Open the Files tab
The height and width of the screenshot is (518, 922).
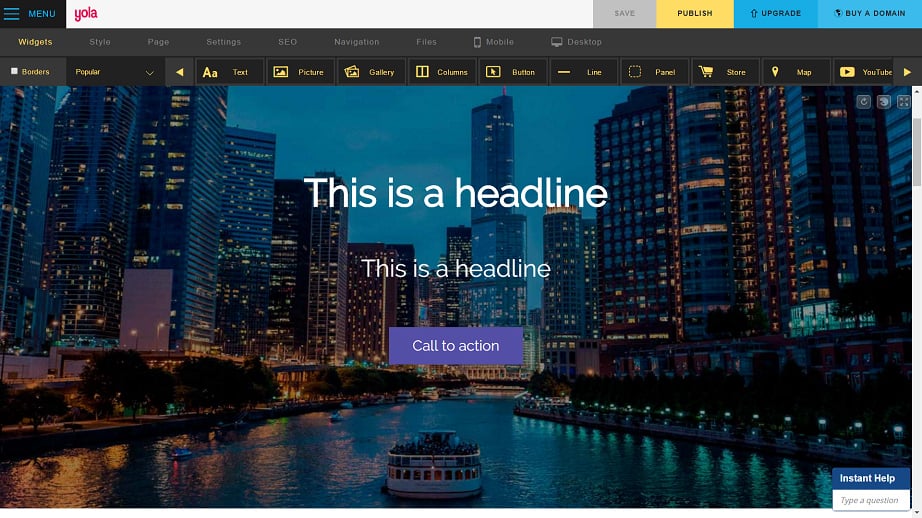[x=426, y=42]
